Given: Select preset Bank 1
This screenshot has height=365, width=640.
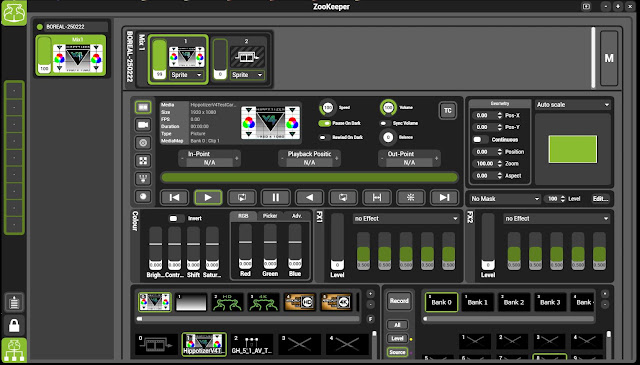Looking at the screenshot, I should 478,303.
